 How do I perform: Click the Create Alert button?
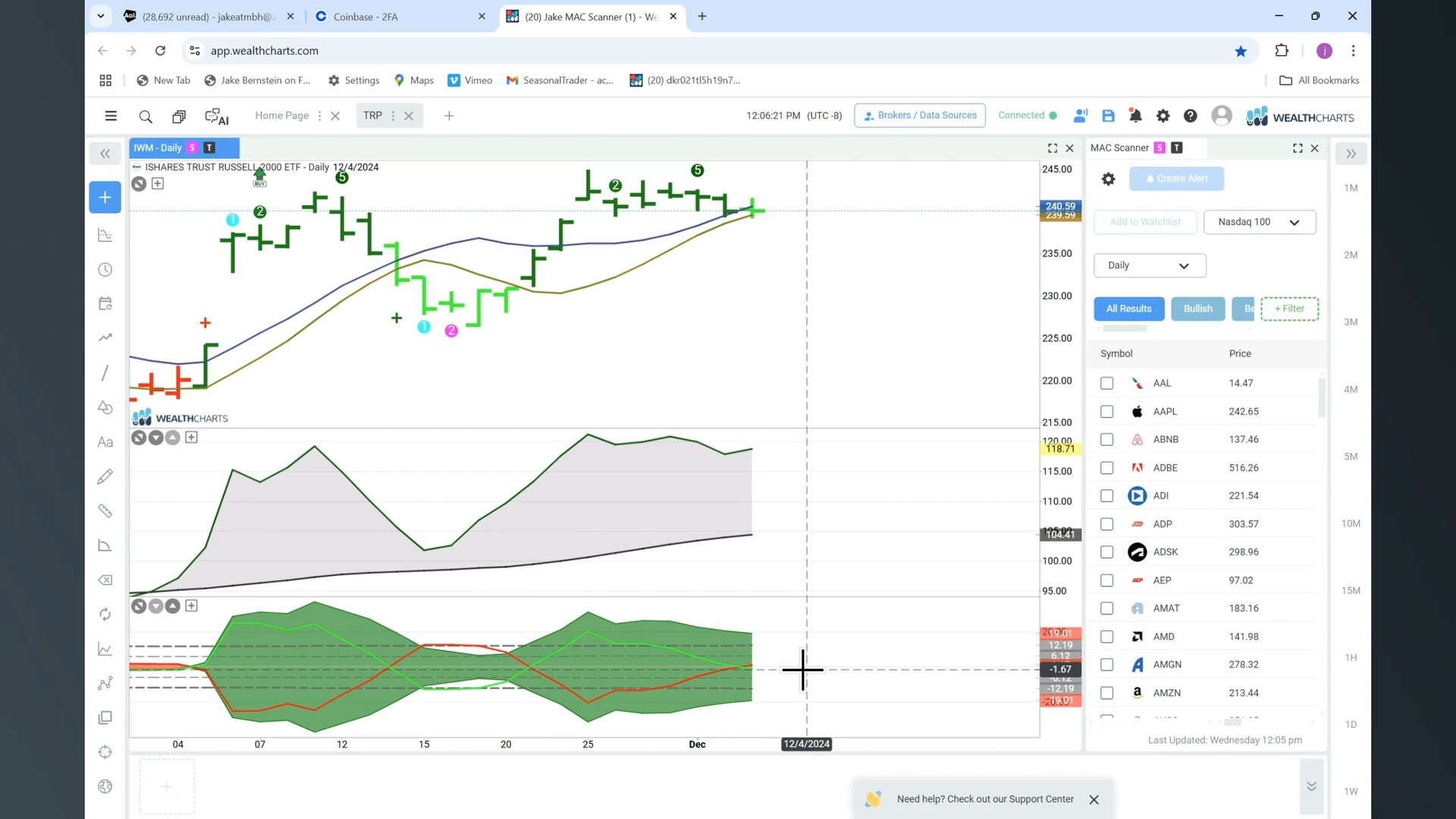tap(1176, 179)
